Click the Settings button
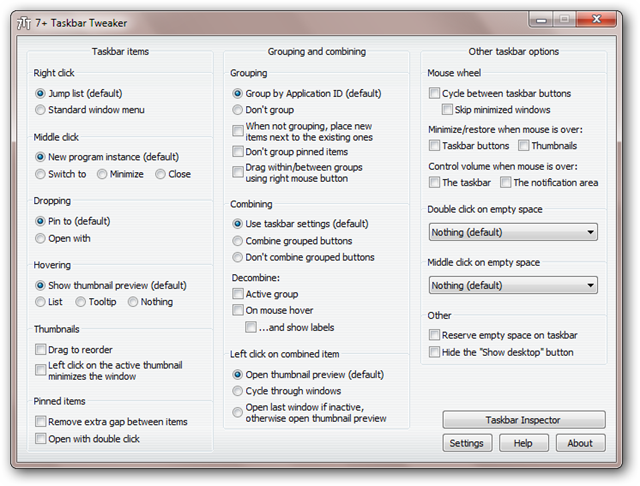 point(466,443)
